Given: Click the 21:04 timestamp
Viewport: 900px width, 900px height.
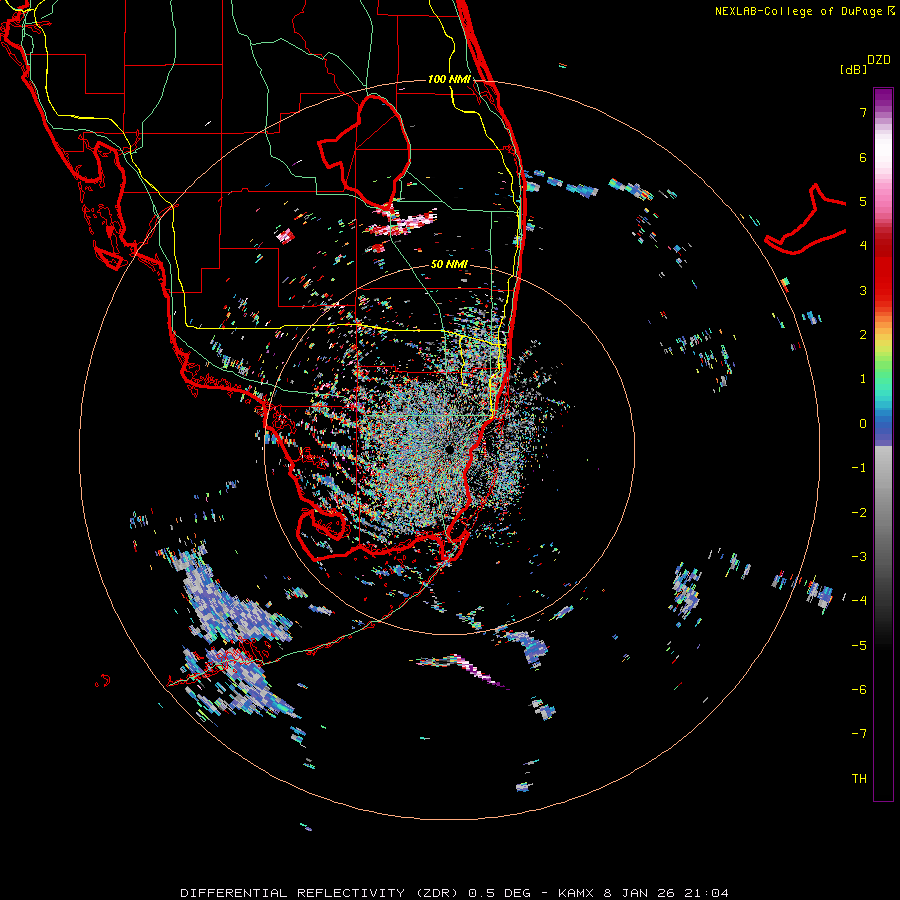Looking at the screenshot, I should pyautogui.click(x=707, y=893).
